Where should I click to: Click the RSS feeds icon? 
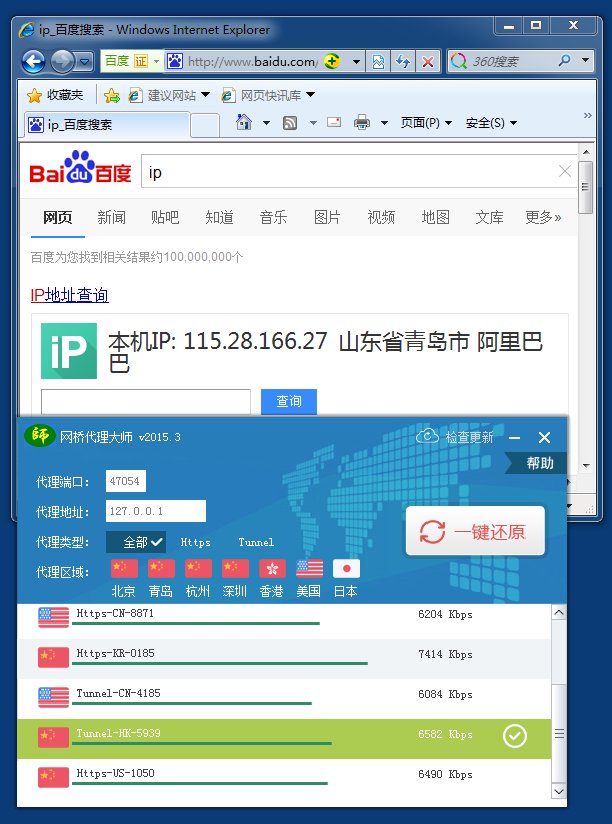pos(290,123)
